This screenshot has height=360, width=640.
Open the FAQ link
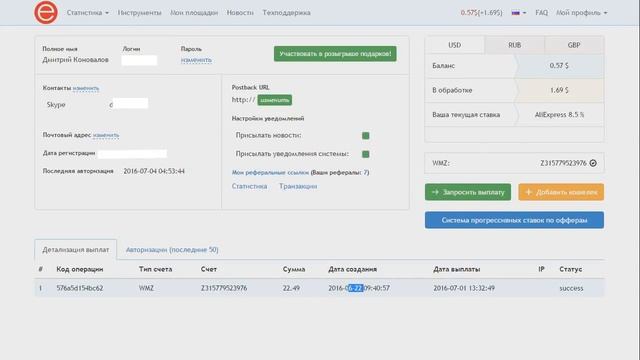pos(541,13)
